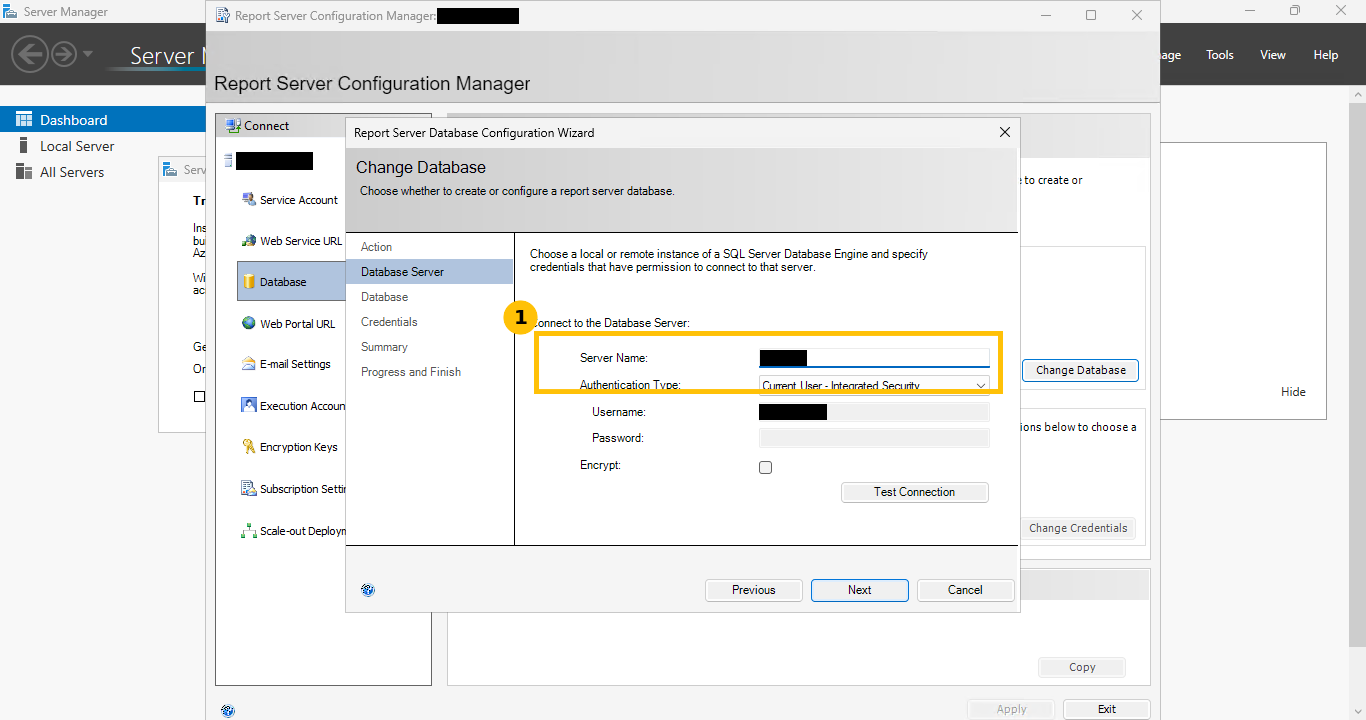Screen dimensions: 1366x720
Task: Open the Scale-out Deployment page
Action: pyautogui.click(x=293, y=531)
